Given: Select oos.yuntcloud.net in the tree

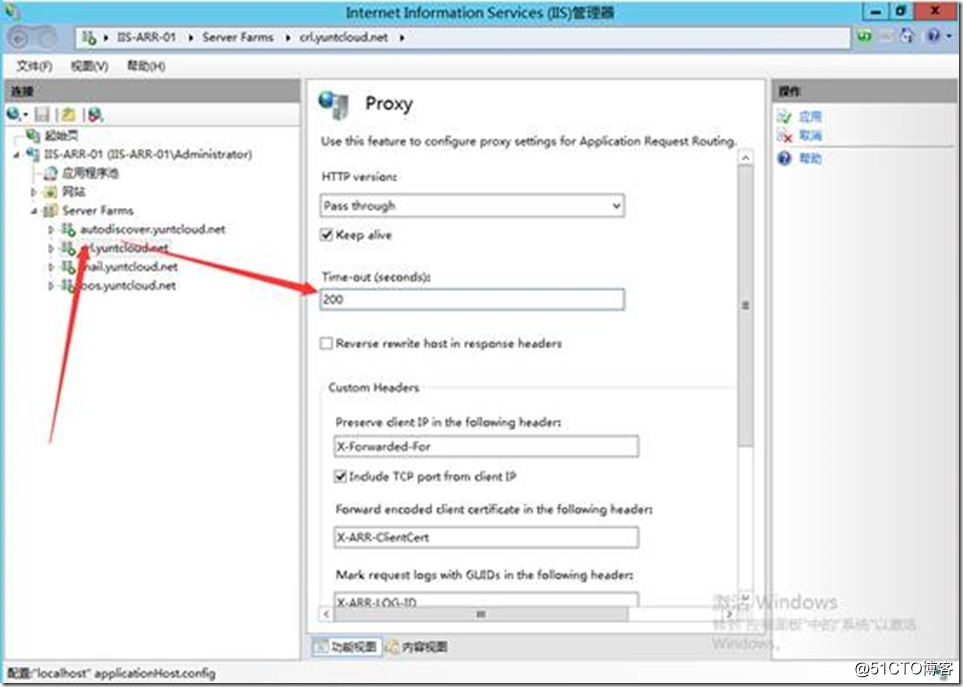Looking at the screenshot, I should click(127, 285).
